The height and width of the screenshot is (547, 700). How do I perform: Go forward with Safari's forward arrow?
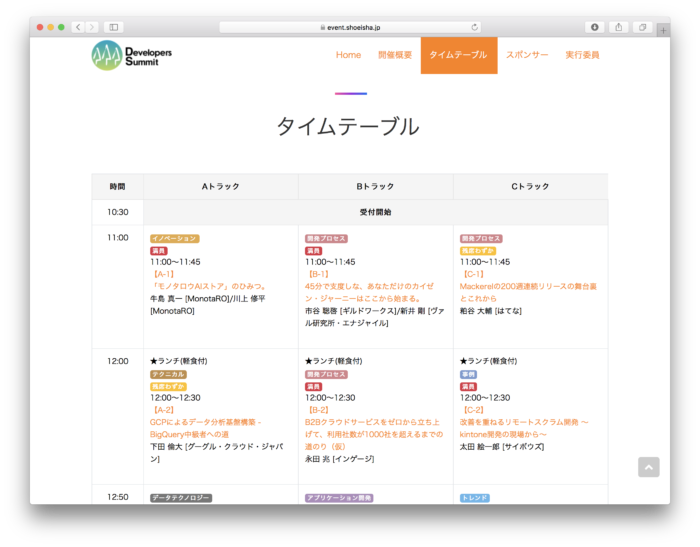click(x=92, y=27)
